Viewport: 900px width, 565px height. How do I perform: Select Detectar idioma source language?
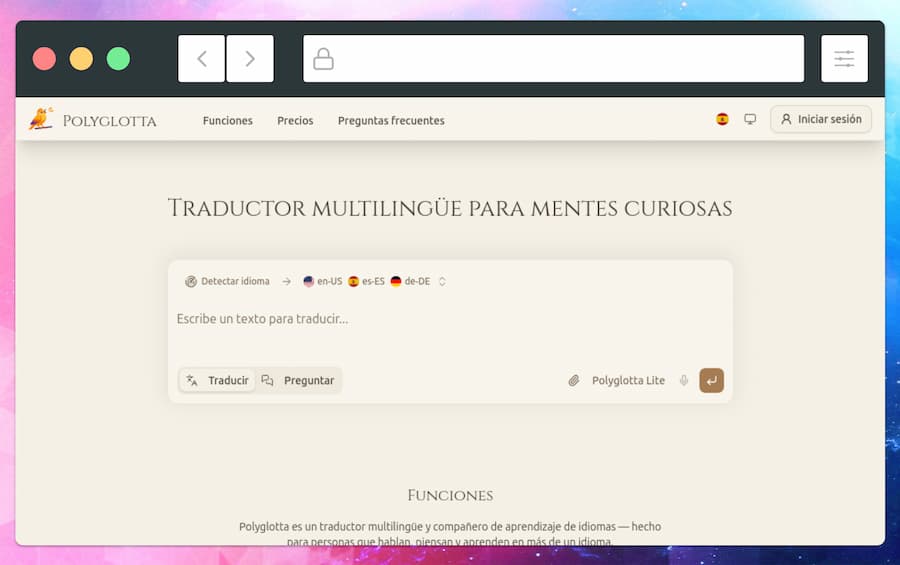pyautogui.click(x=227, y=281)
